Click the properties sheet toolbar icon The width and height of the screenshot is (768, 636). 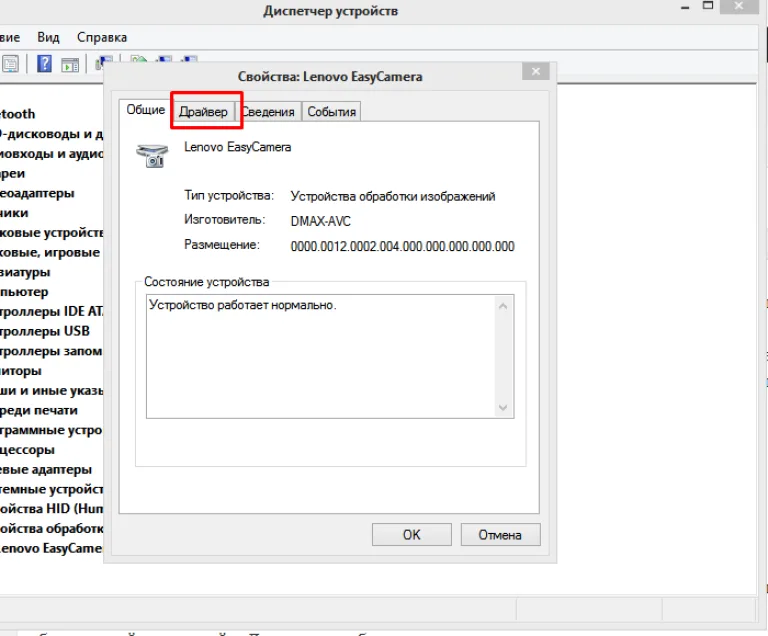pos(10,64)
